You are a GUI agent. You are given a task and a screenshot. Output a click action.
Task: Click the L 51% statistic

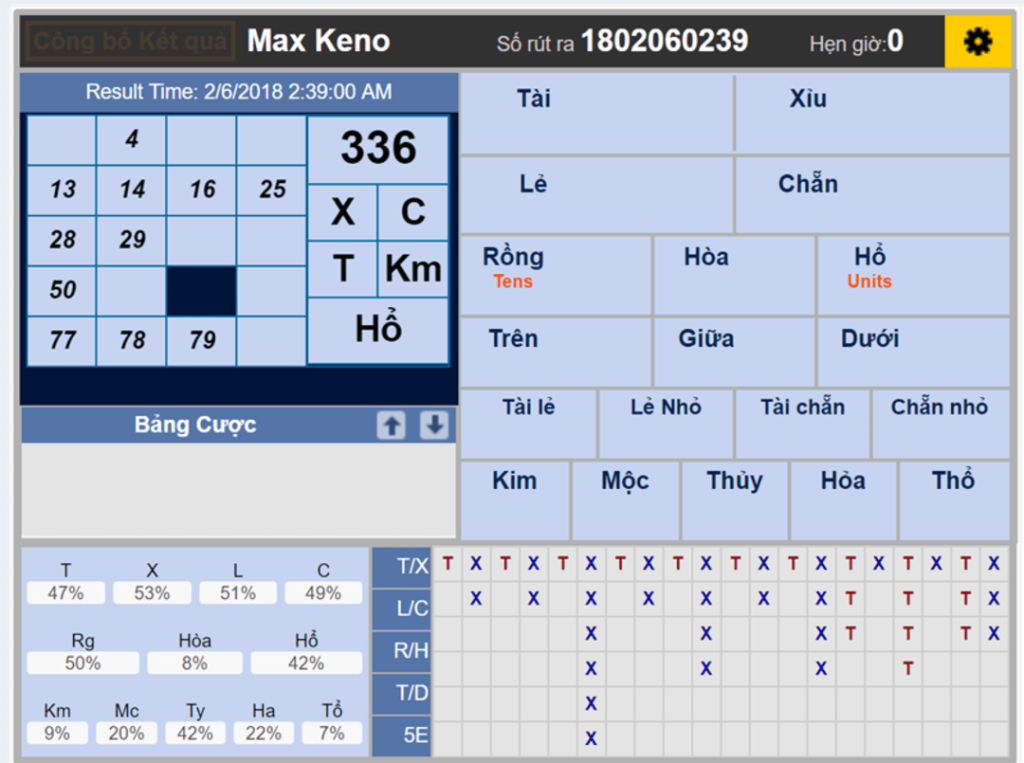click(238, 593)
